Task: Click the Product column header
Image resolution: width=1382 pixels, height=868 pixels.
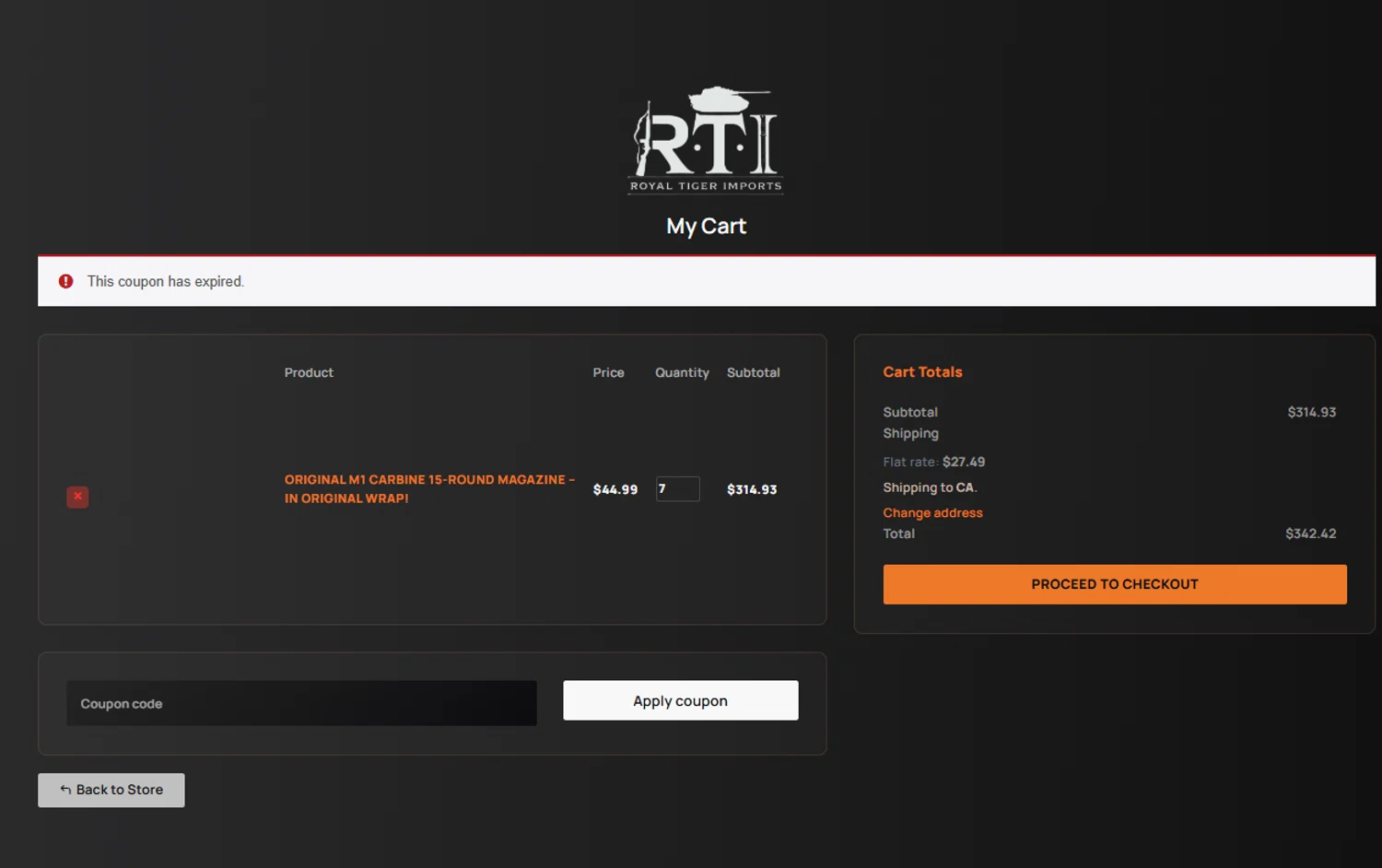Action: point(309,372)
